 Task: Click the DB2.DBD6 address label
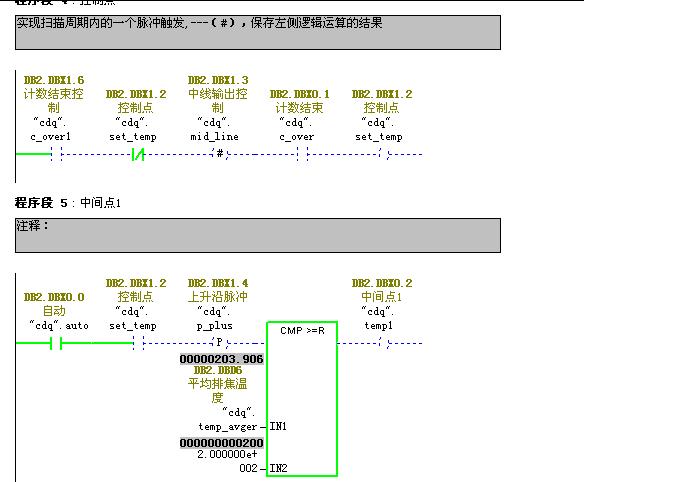[218, 371]
